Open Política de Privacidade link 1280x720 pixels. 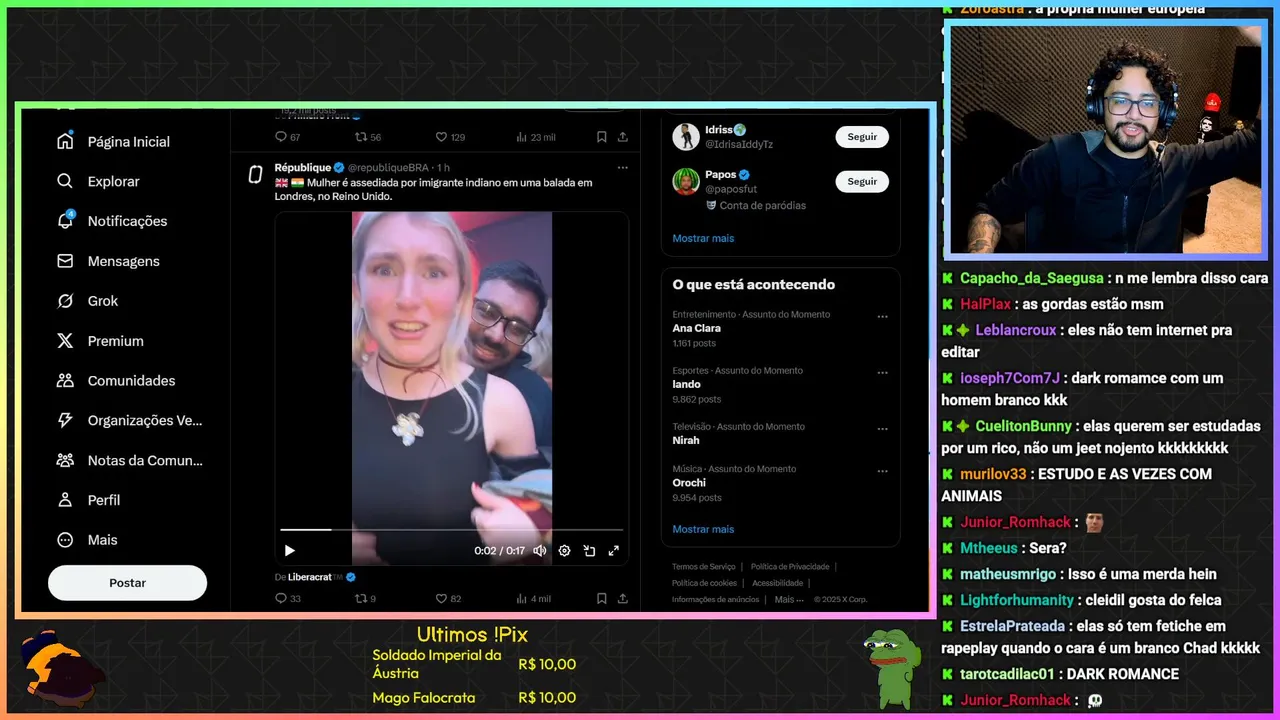[x=790, y=567]
